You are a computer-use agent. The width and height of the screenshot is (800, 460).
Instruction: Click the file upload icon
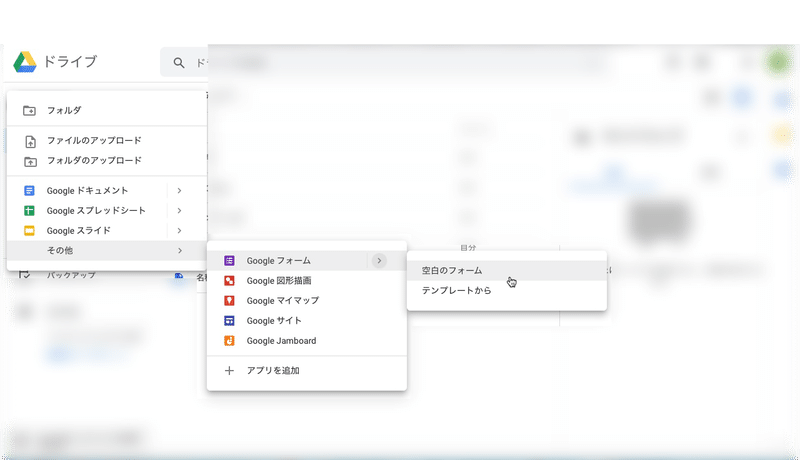[30, 141]
